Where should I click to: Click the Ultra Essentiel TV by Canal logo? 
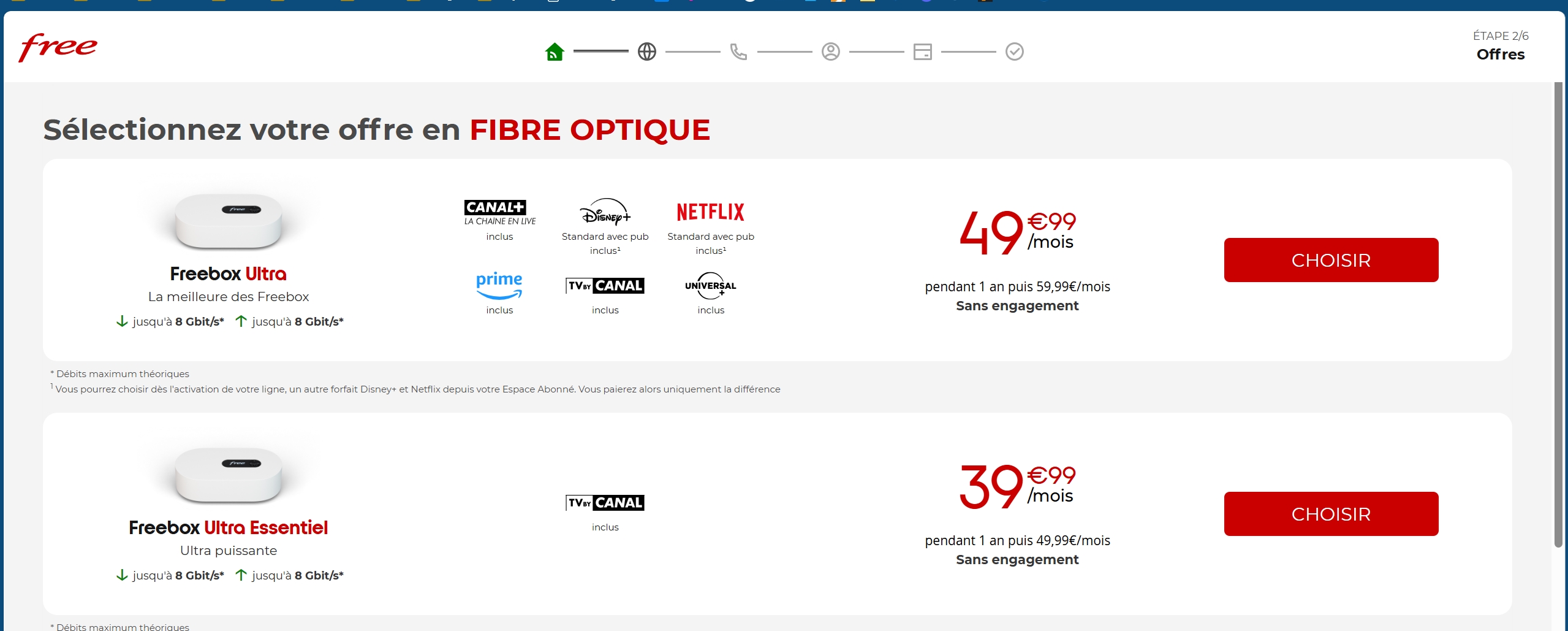[605, 503]
